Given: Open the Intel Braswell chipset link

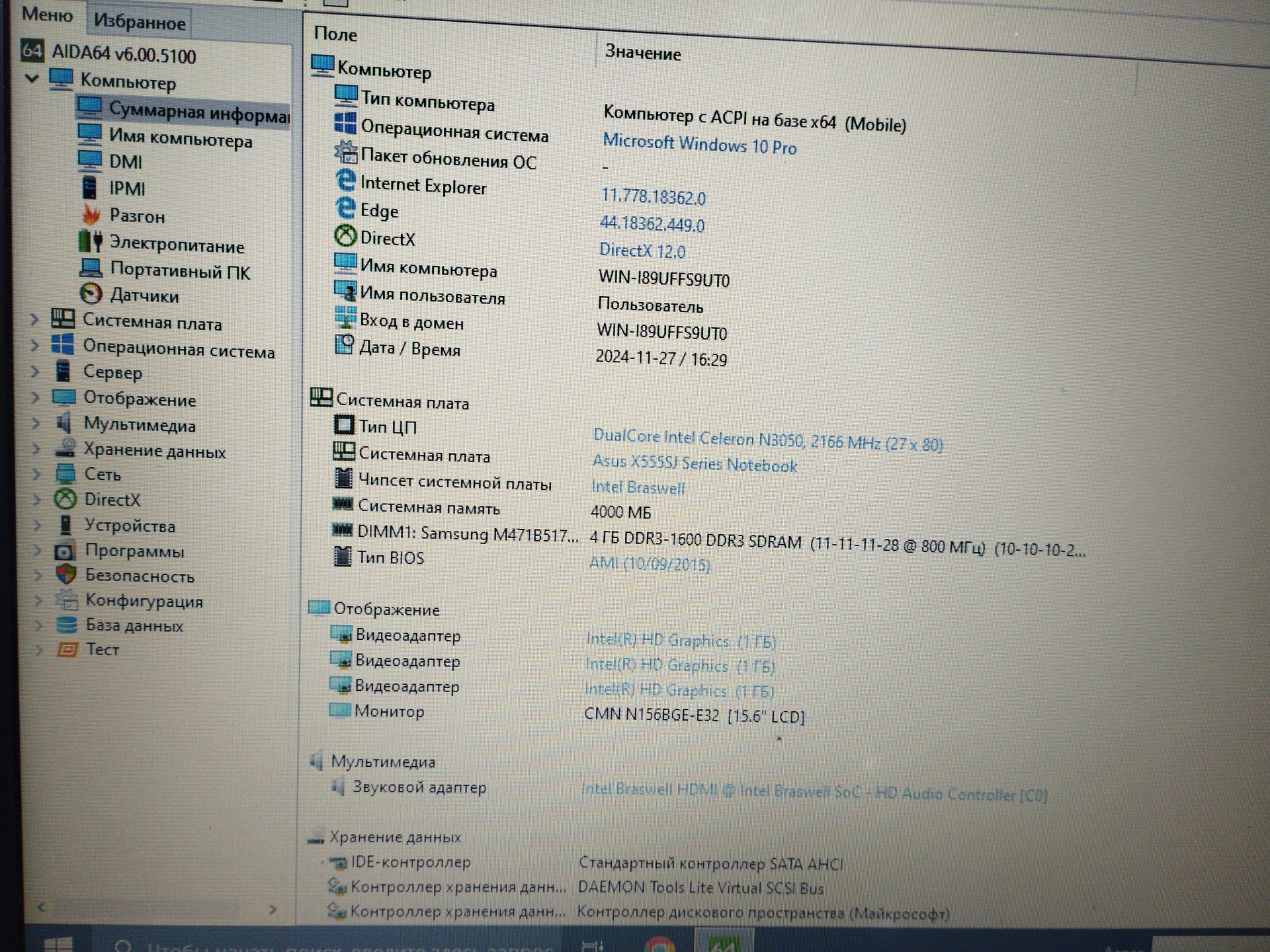Looking at the screenshot, I should [x=638, y=487].
